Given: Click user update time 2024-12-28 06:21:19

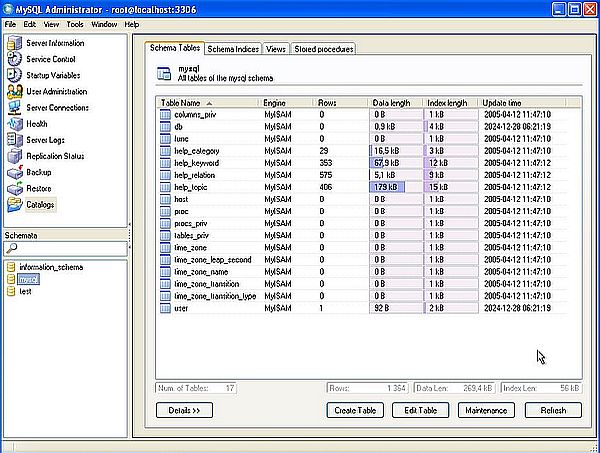Looking at the screenshot, I should coord(517,308).
